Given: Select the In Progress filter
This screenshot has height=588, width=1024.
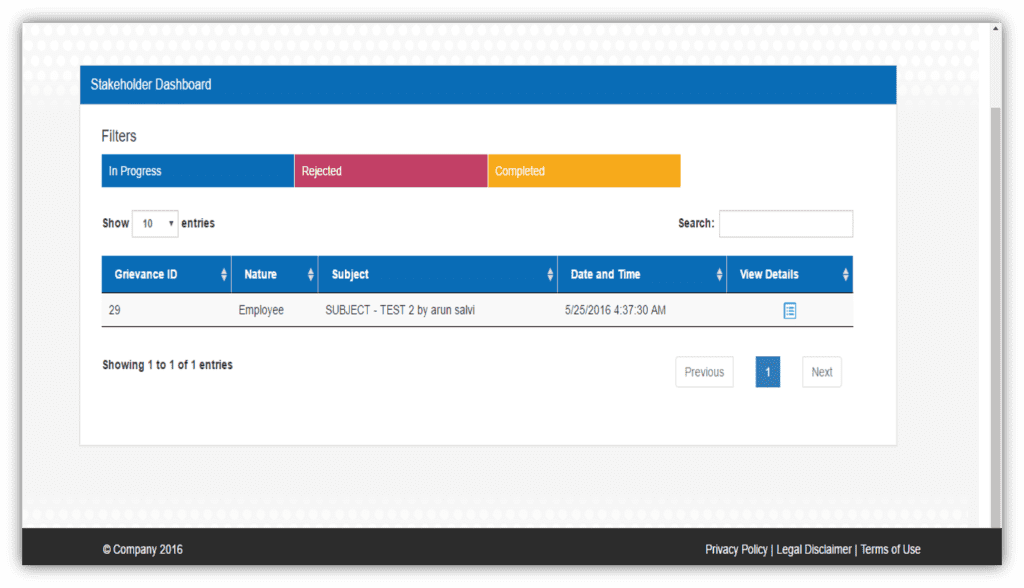Looking at the screenshot, I should (x=197, y=171).
